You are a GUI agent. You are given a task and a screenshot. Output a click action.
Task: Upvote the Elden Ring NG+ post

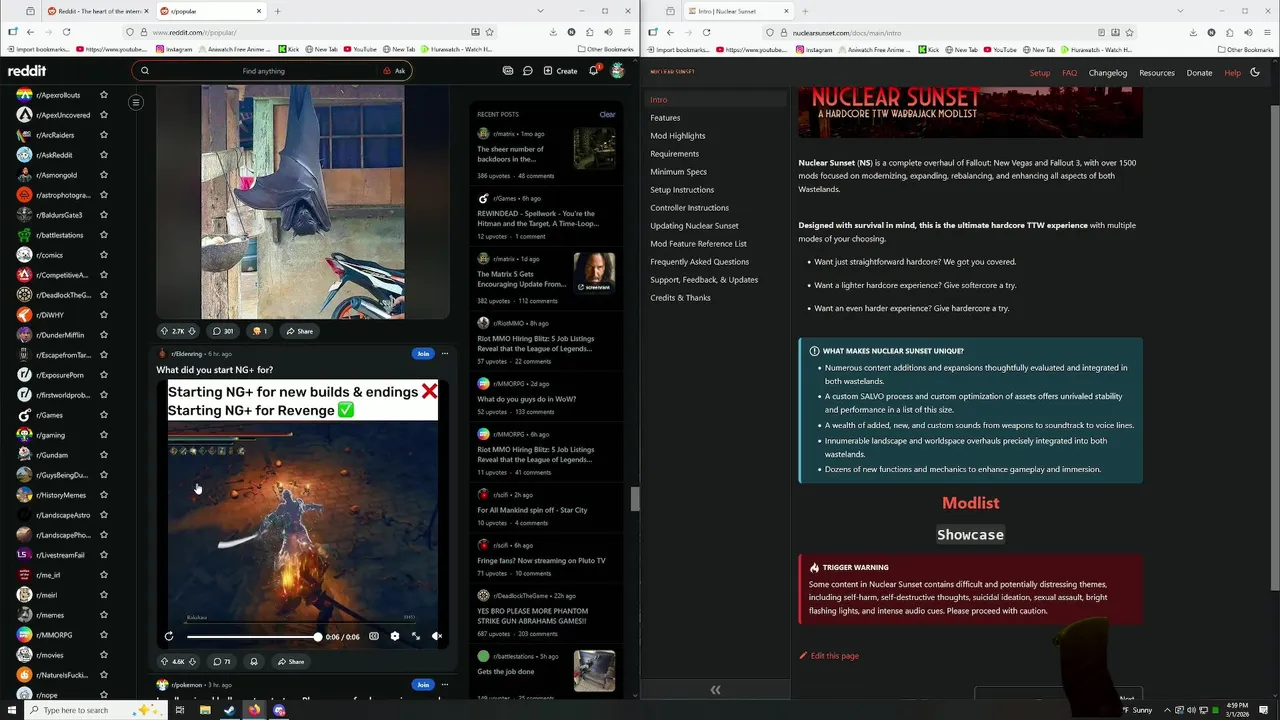[165, 662]
